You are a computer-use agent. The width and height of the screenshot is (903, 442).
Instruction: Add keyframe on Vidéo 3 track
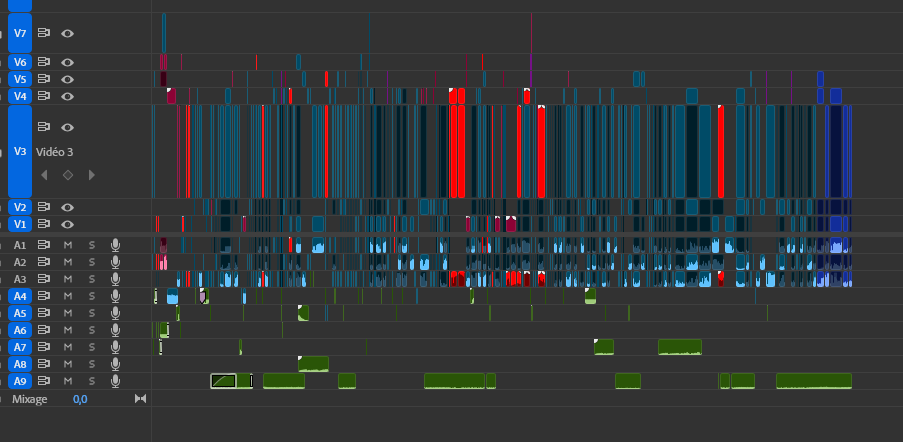pyautogui.click(x=68, y=175)
